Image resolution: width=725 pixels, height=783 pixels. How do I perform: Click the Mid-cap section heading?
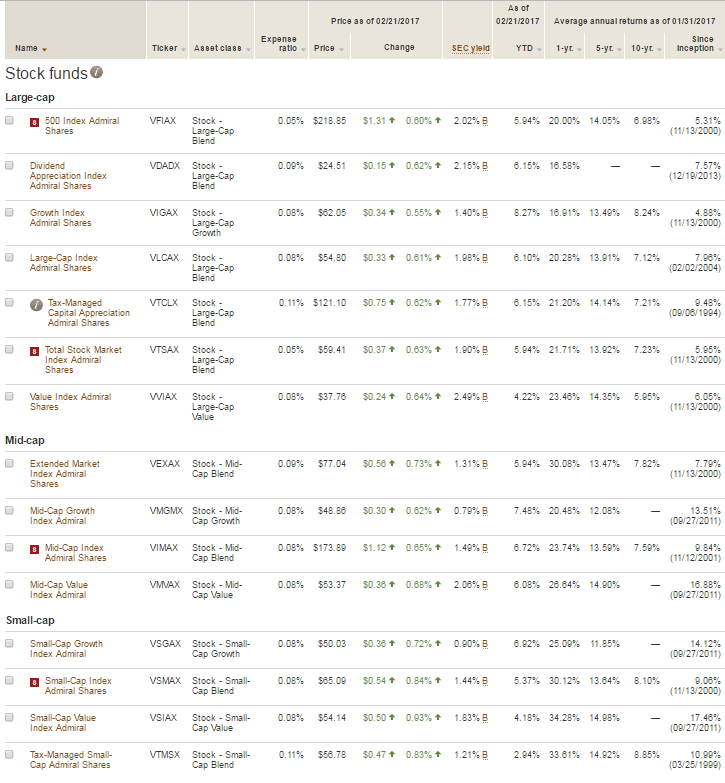[x=24, y=440]
